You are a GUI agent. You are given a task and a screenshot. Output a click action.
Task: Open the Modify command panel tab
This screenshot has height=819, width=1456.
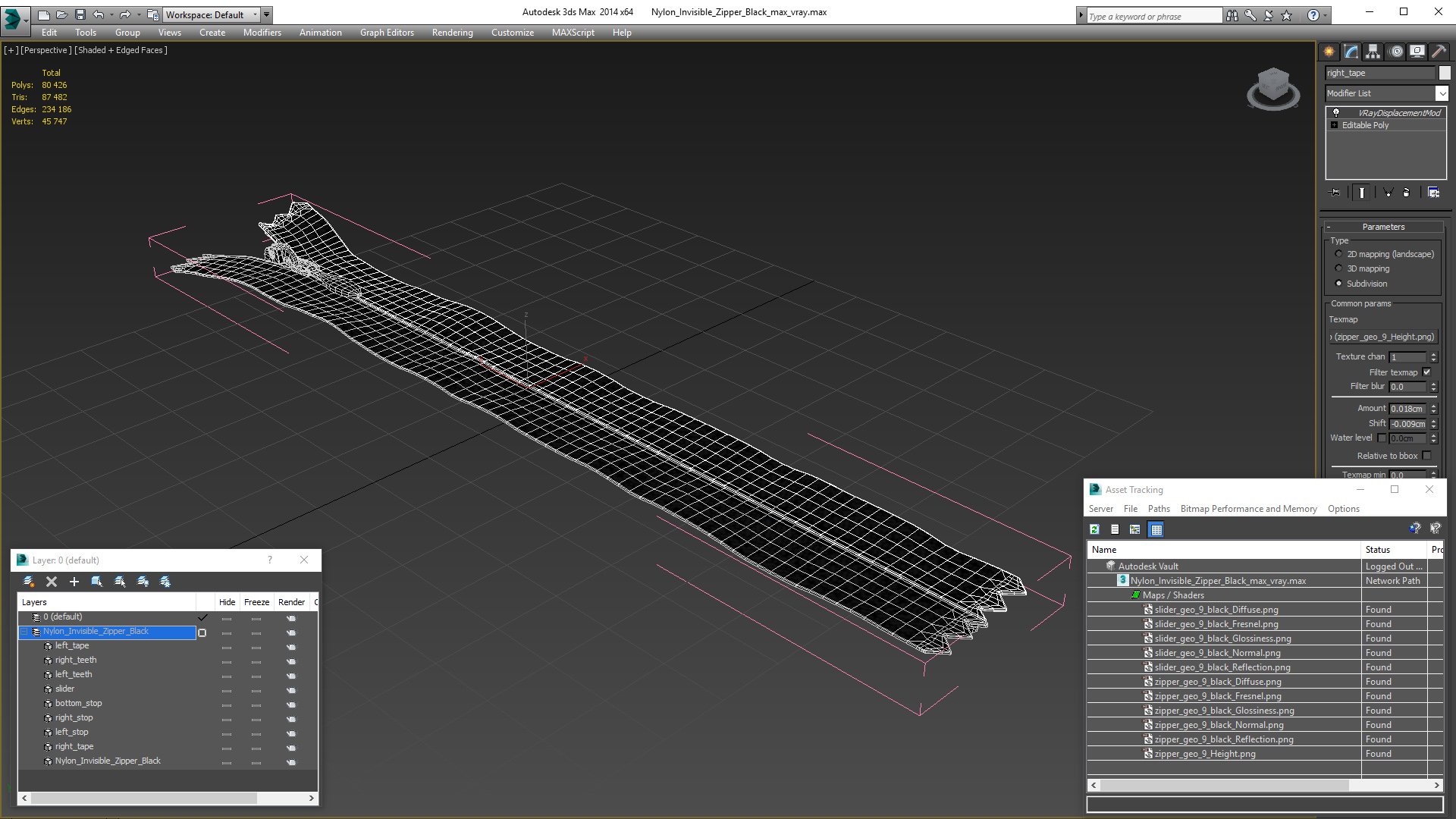[x=1351, y=52]
